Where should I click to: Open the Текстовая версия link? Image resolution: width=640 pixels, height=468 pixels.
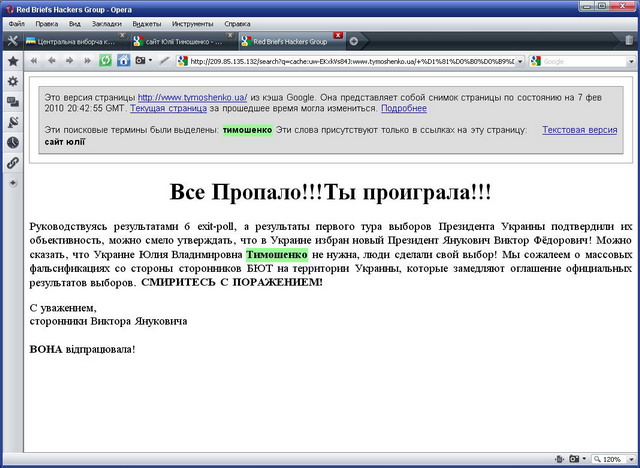pos(579,130)
